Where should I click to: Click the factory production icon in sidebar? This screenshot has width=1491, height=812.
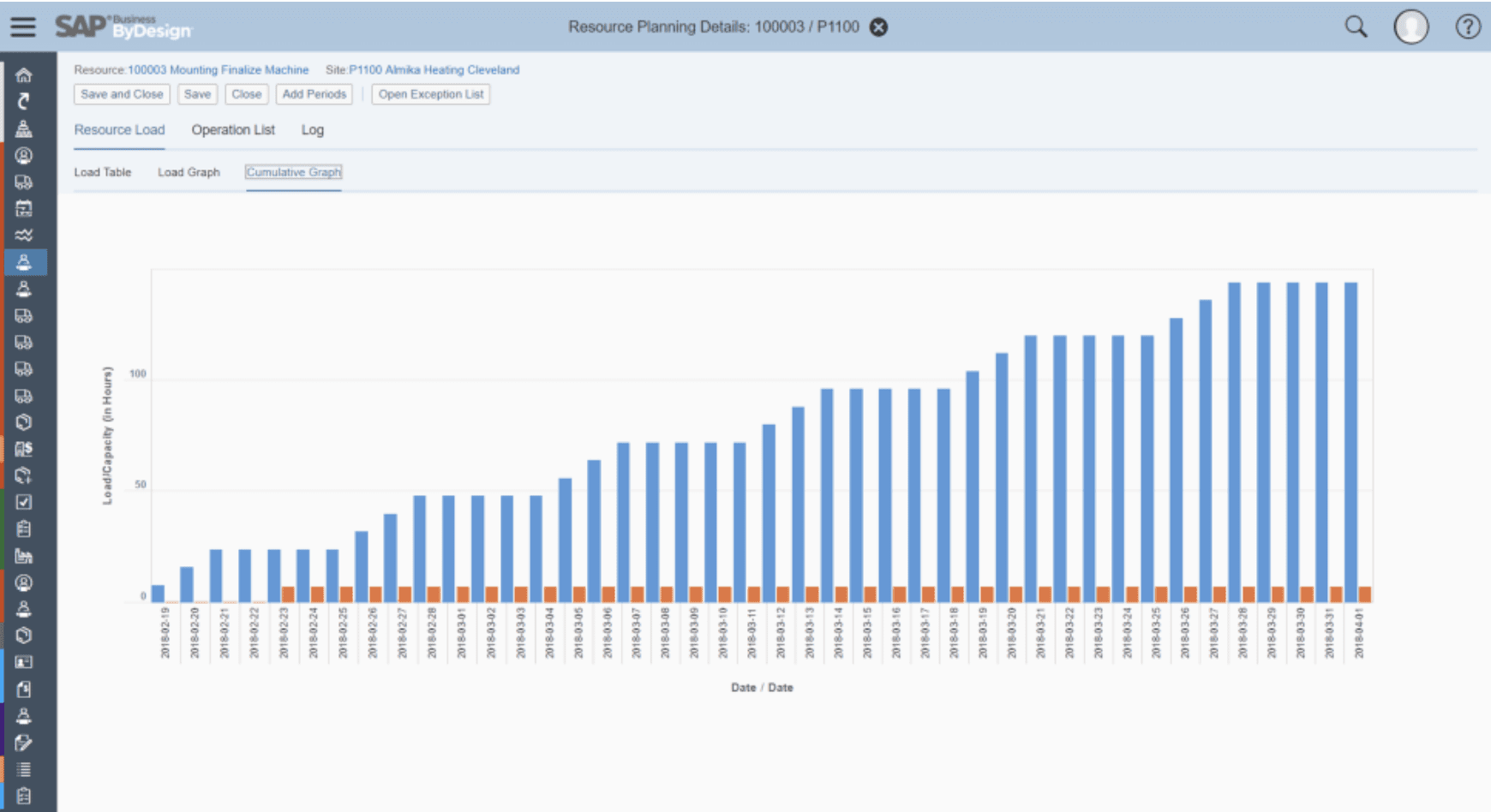pos(24,555)
